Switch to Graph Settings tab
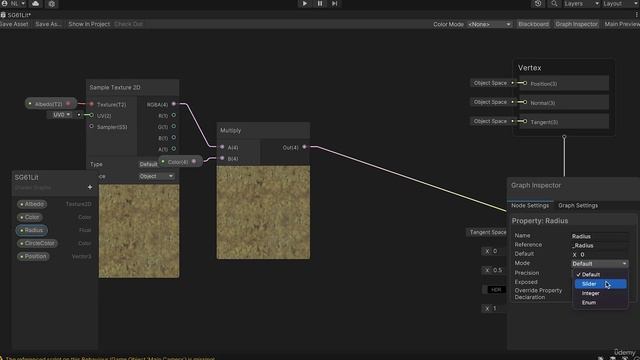The height and width of the screenshot is (360, 640). (578, 205)
